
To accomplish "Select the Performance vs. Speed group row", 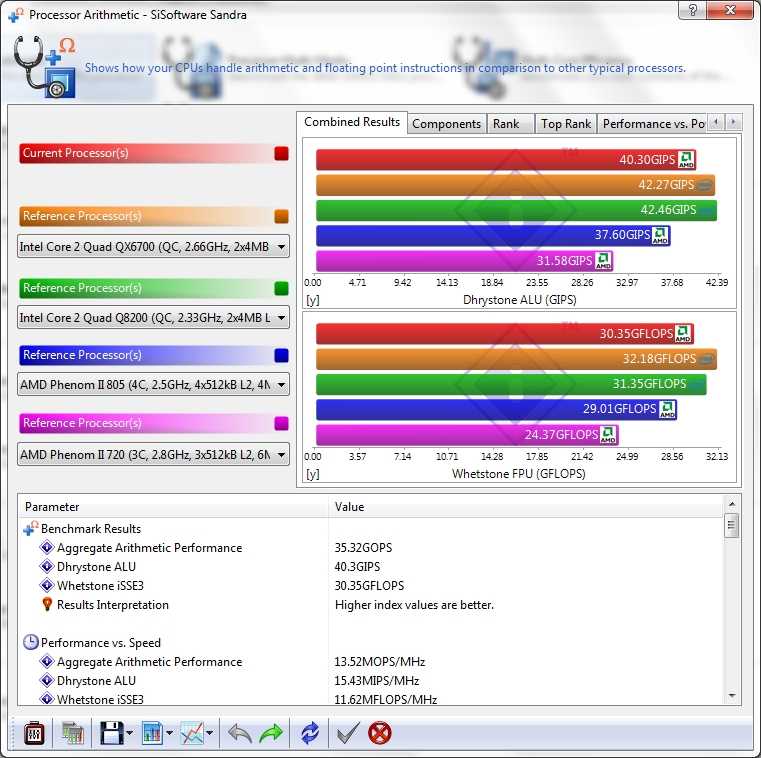I will click(371, 643).
